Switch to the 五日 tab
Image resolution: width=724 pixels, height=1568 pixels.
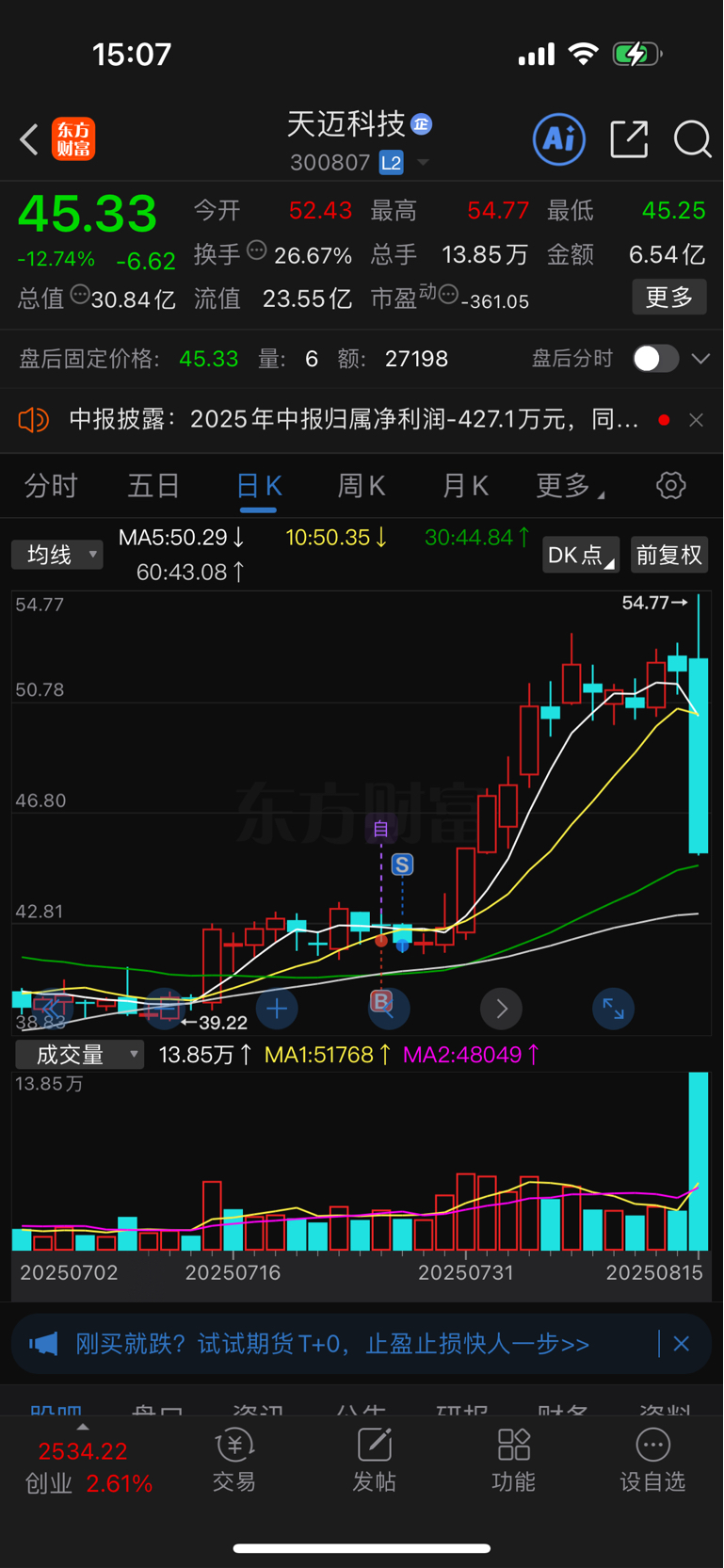pos(153,486)
